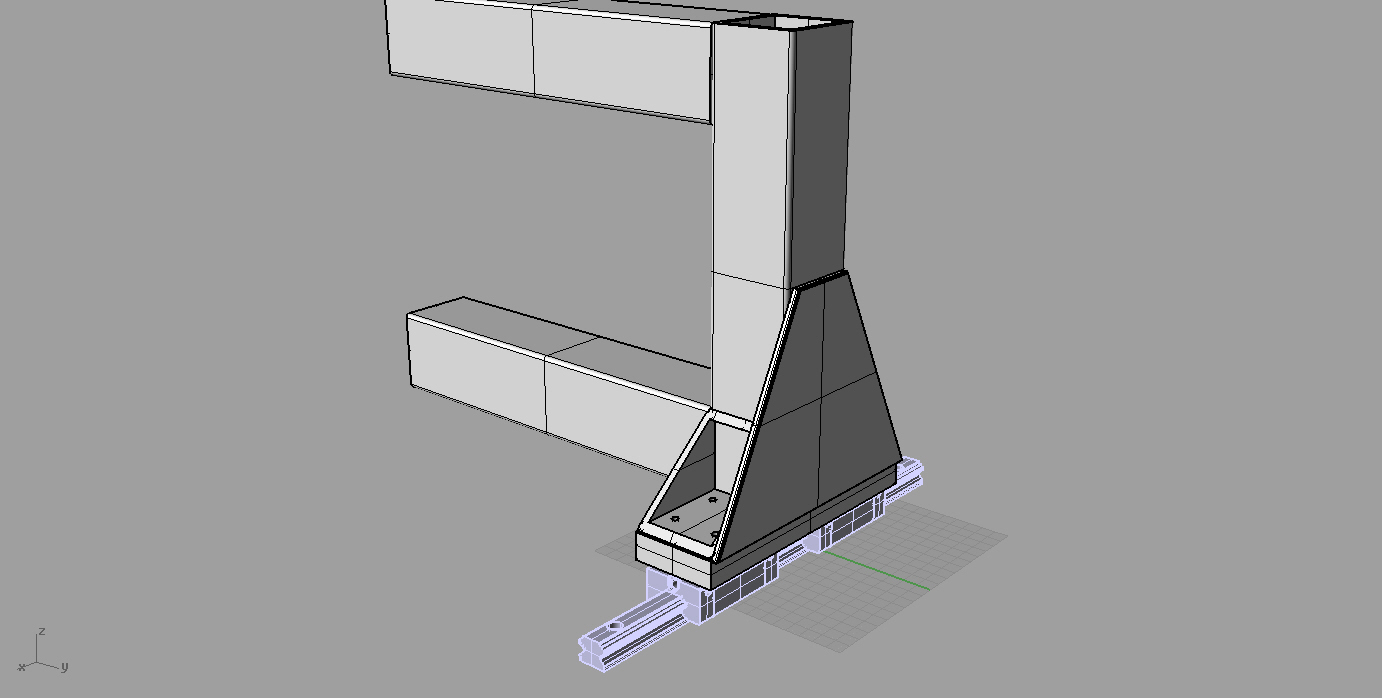Click the open top end of the vertical tube
1382x698 pixels.
point(784,22)
